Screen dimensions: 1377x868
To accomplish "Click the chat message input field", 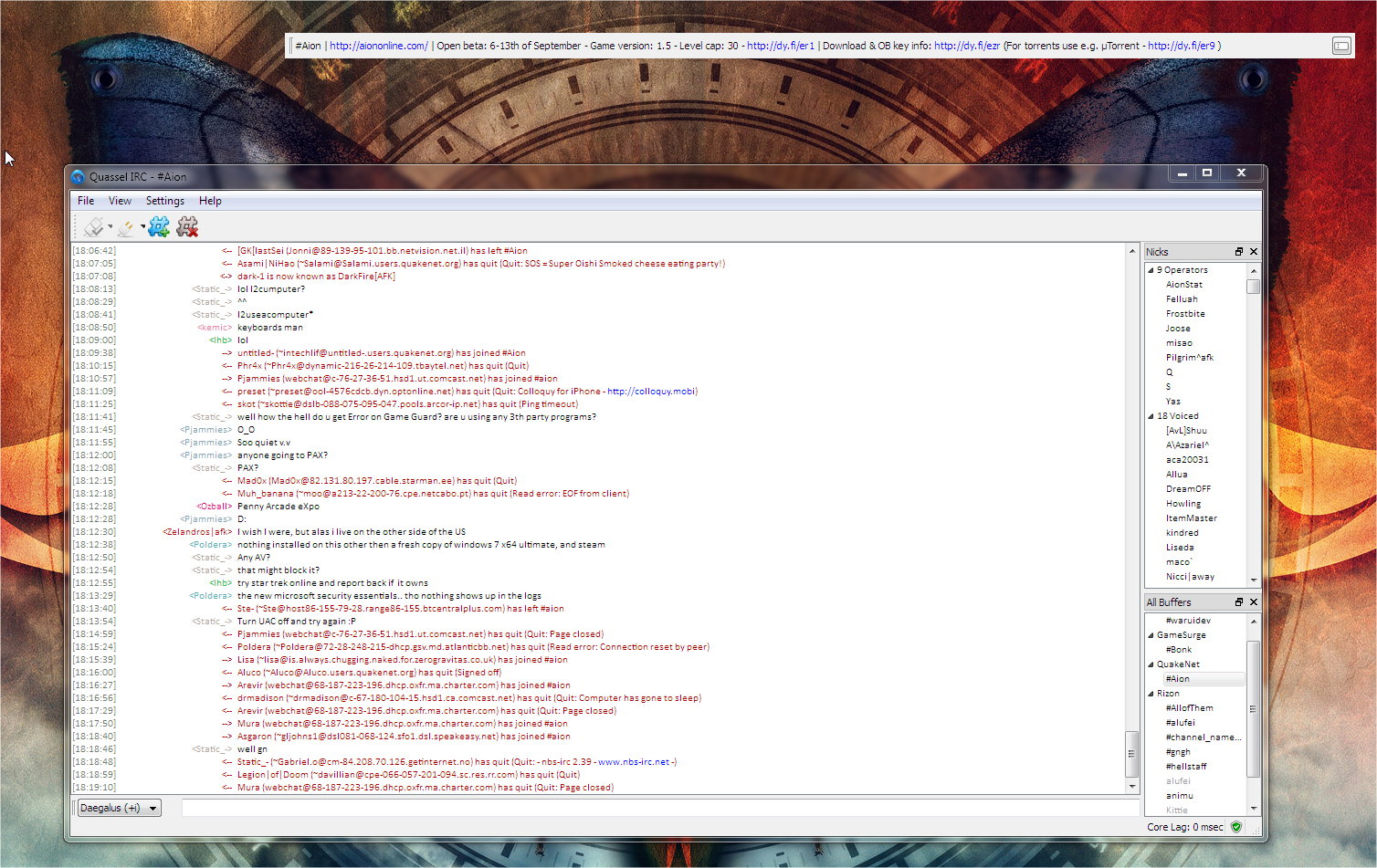I will (660, 808).
